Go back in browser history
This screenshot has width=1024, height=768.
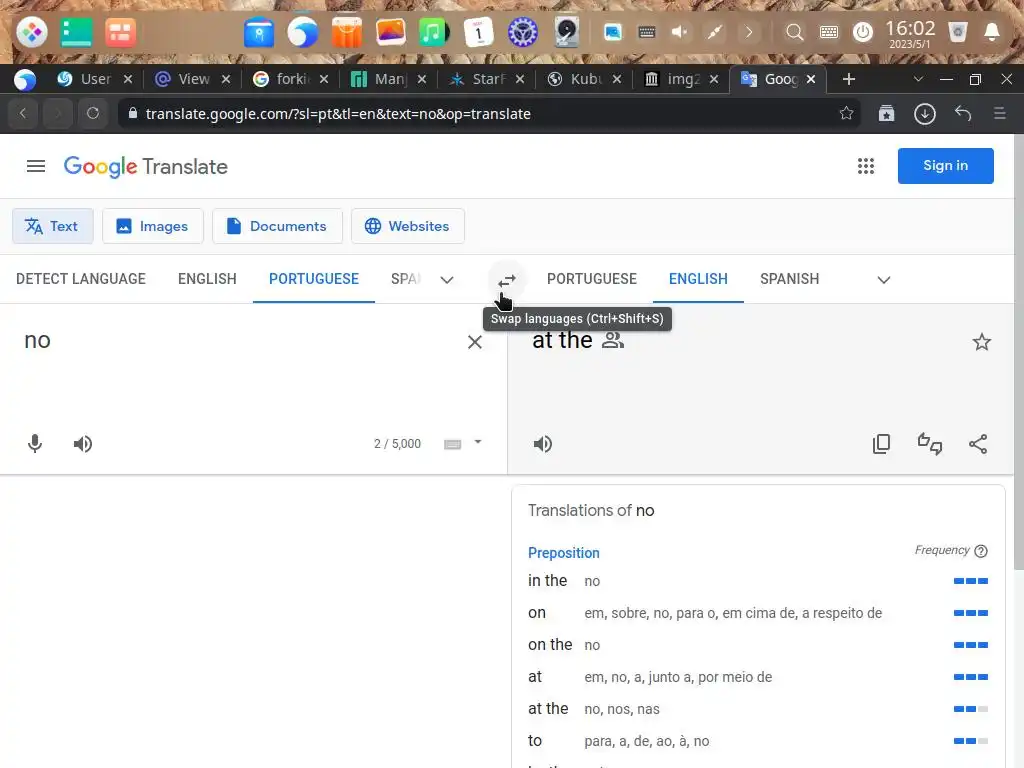23,114
